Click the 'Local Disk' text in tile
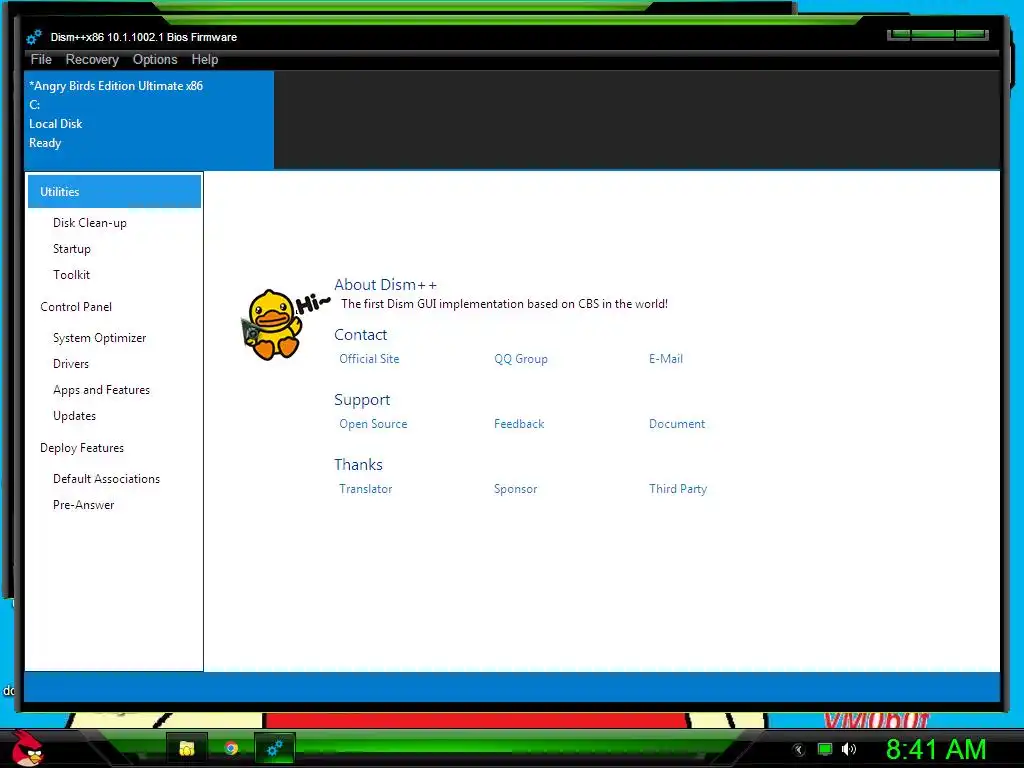 [x=56, y=123]
